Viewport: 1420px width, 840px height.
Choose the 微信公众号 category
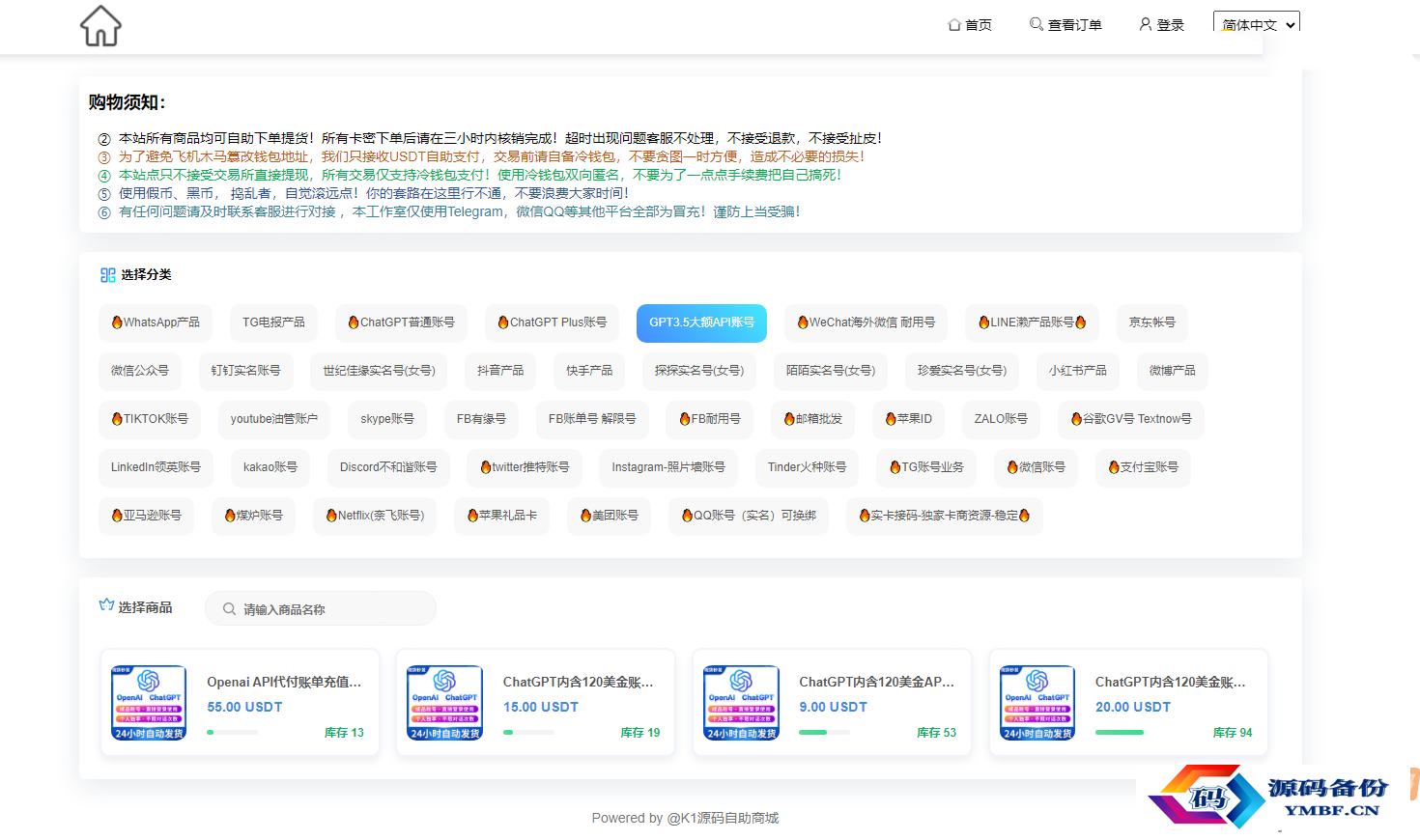click(x=140, y=371)
